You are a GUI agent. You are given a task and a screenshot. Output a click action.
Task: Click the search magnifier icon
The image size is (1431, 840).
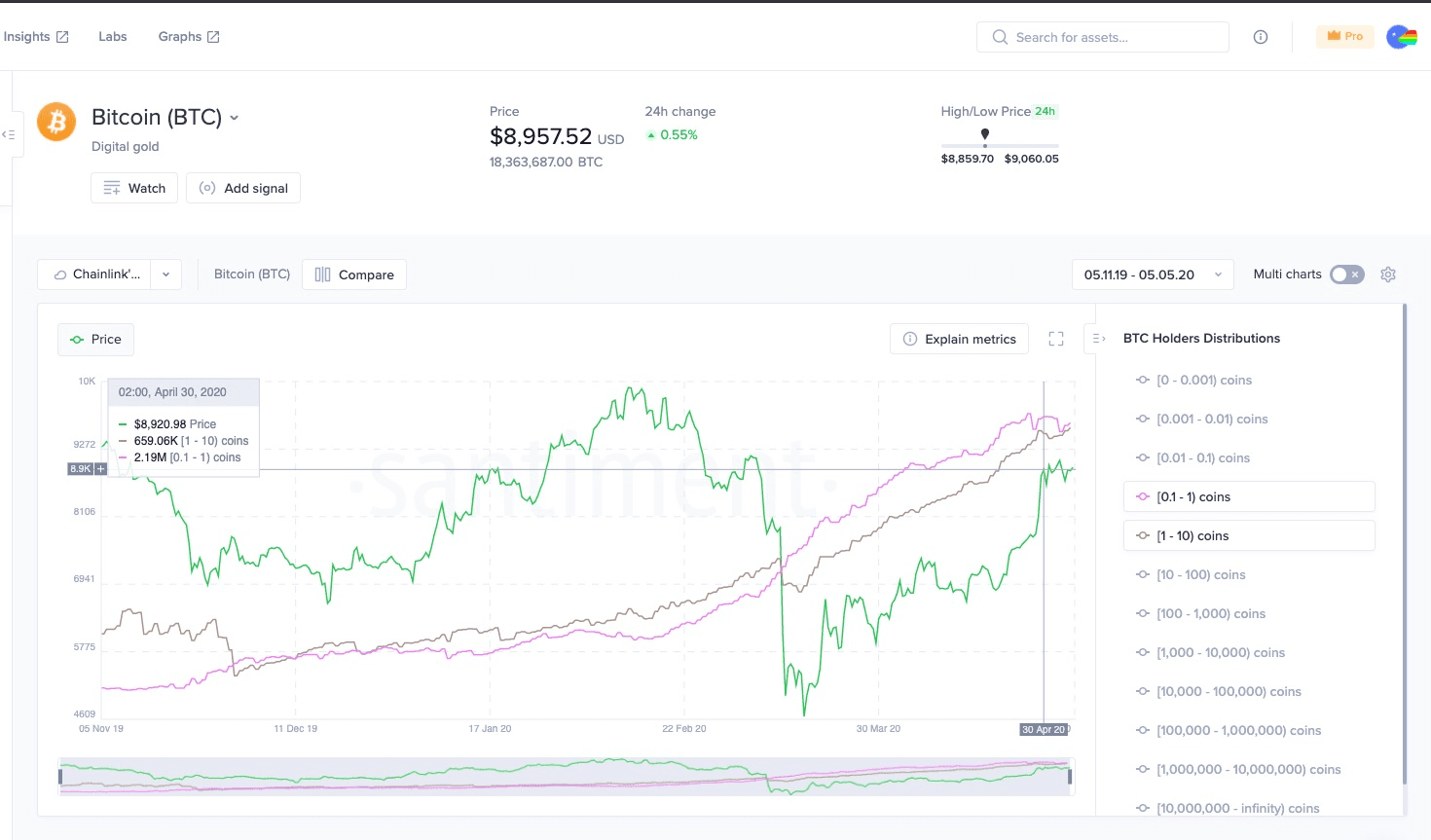(1000, 37)
